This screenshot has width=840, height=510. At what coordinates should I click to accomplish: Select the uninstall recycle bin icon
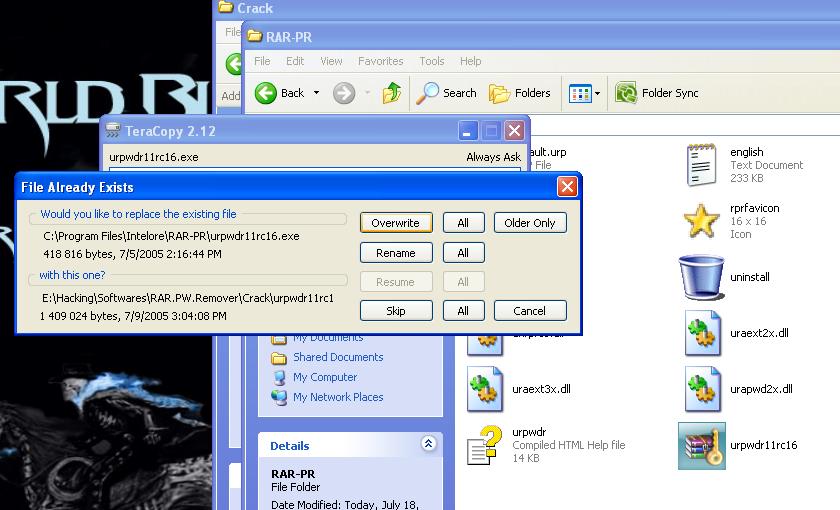701,276
